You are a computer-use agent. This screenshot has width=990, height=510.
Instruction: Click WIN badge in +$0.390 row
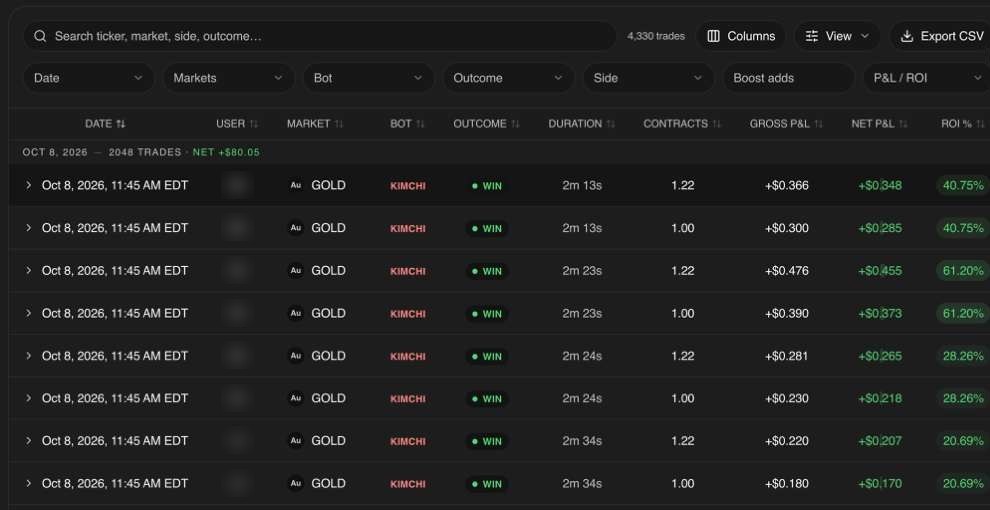tap(487, 314)
